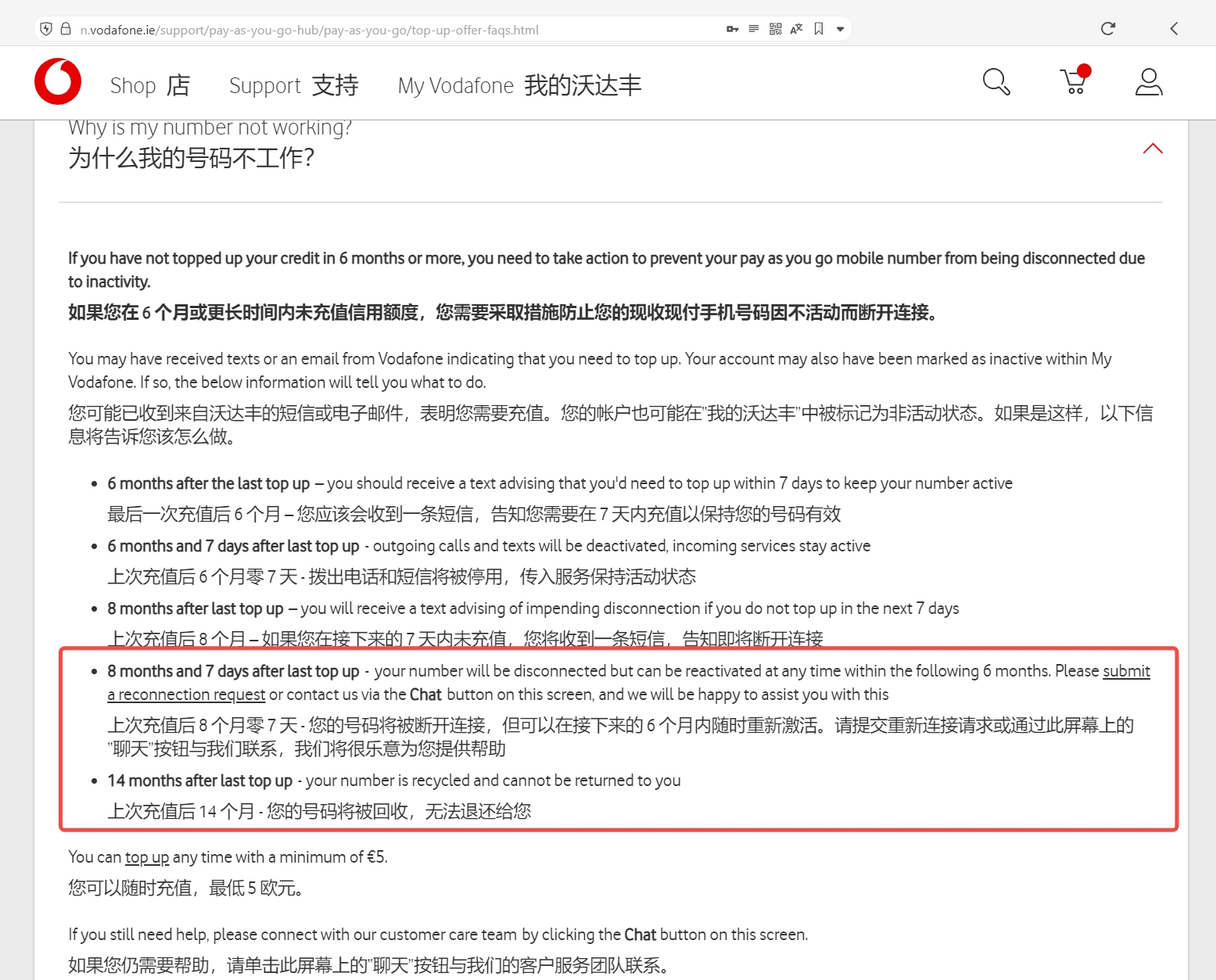The width and height of the screenshot is (1216, 980).
Task: Click the translate page icon
Action: point(797,29)
